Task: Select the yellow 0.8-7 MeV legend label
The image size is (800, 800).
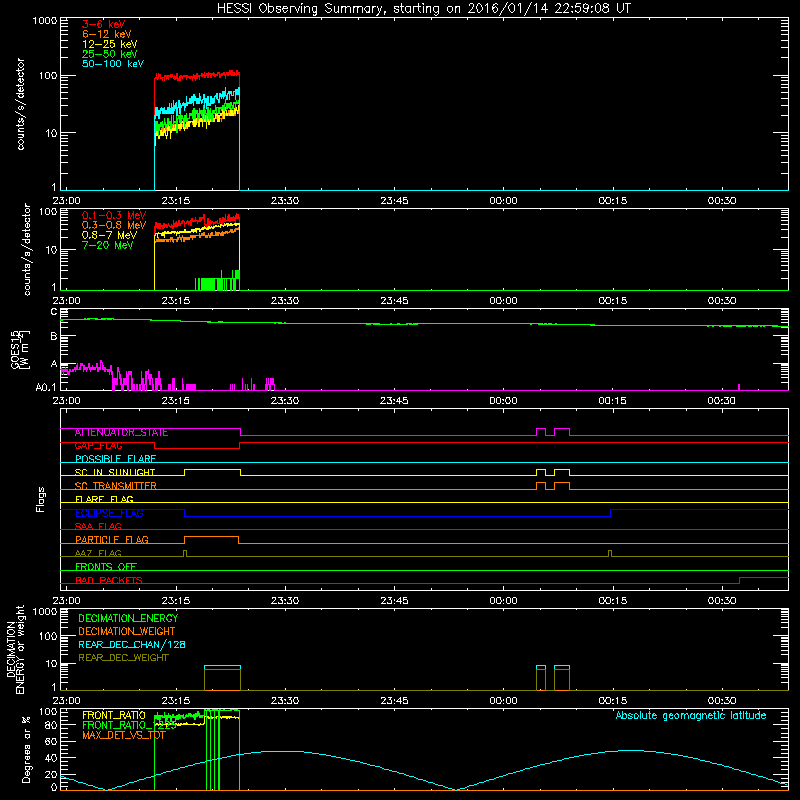Action: click(109, 235)
